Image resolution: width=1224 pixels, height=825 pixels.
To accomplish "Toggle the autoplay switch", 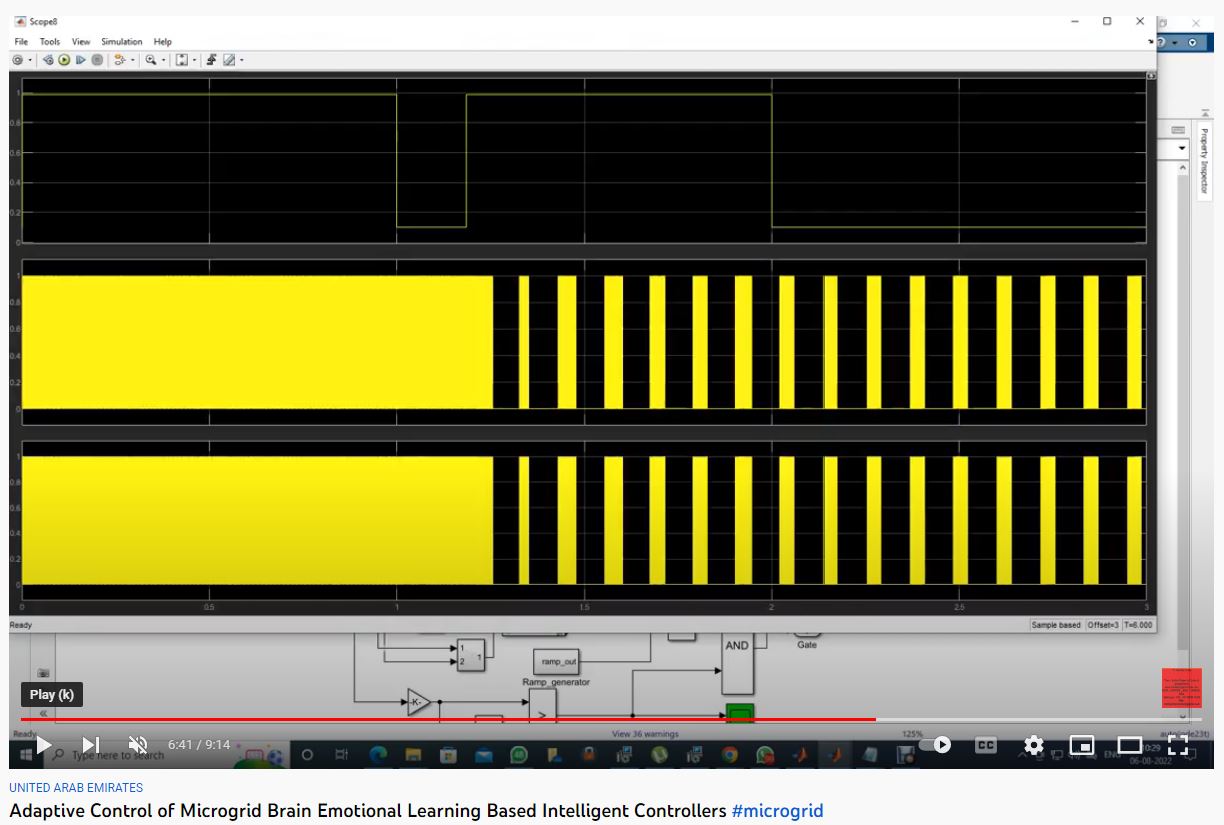I will click(937, 745).
